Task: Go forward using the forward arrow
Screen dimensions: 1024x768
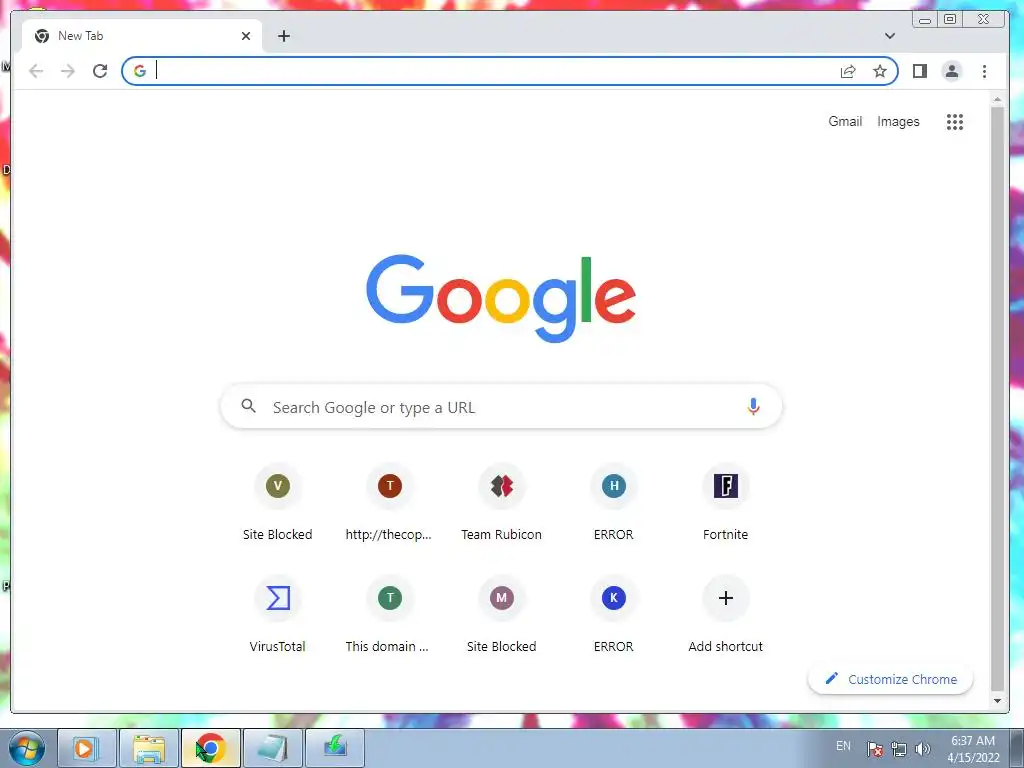Action: 68,71
